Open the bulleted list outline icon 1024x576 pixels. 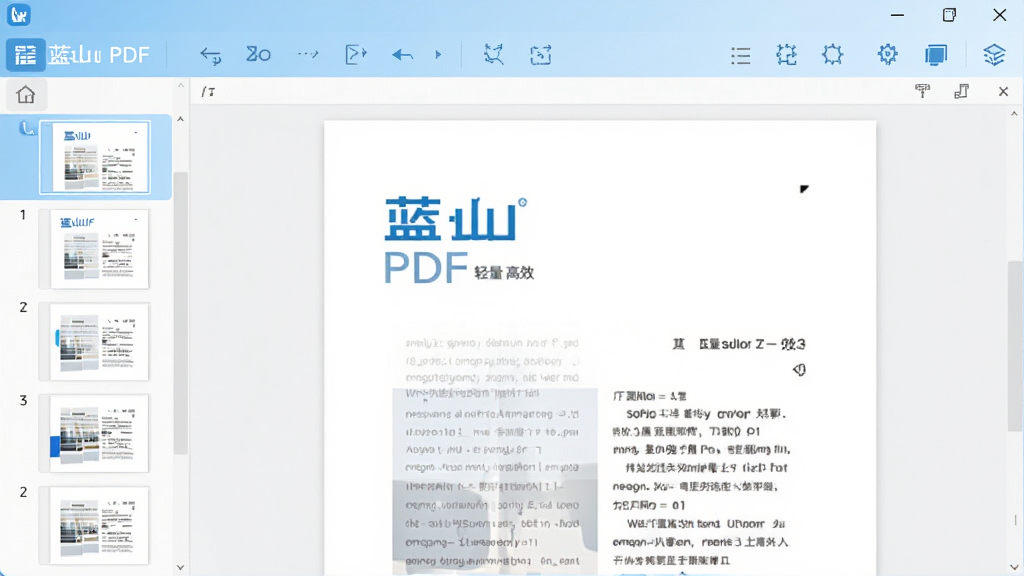(x=741, y=56)
